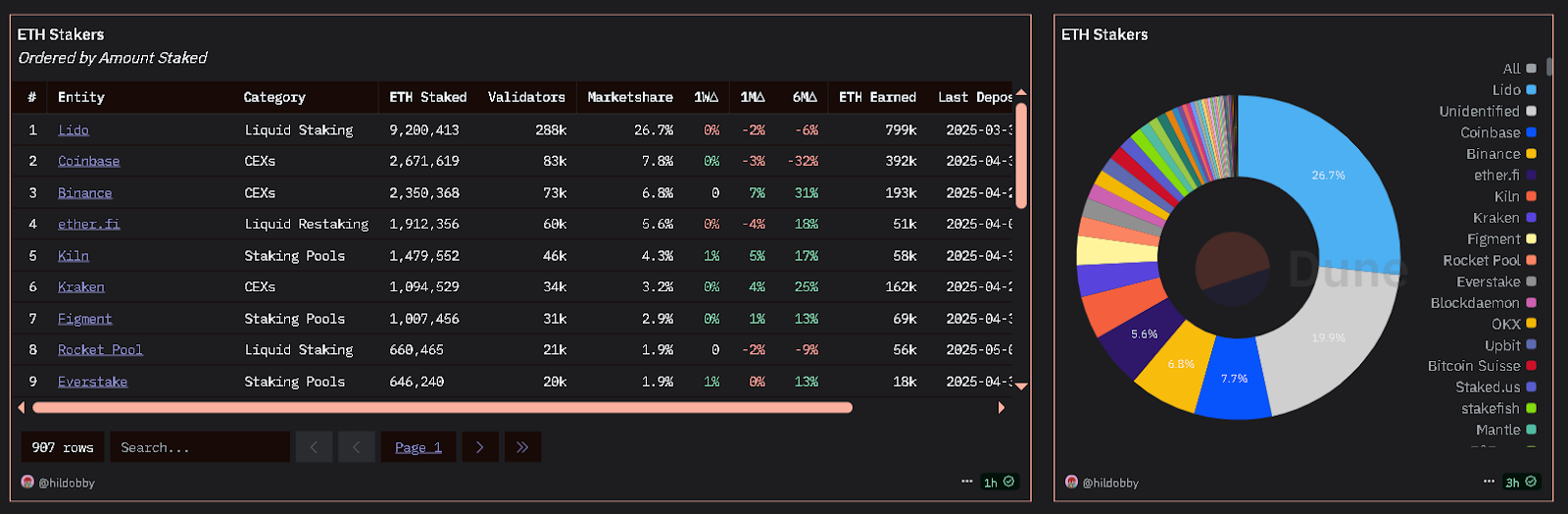Click the 3h refresh status icon
The height and width of the screenshot is (514, 1568).
[x=1521, y=482]
